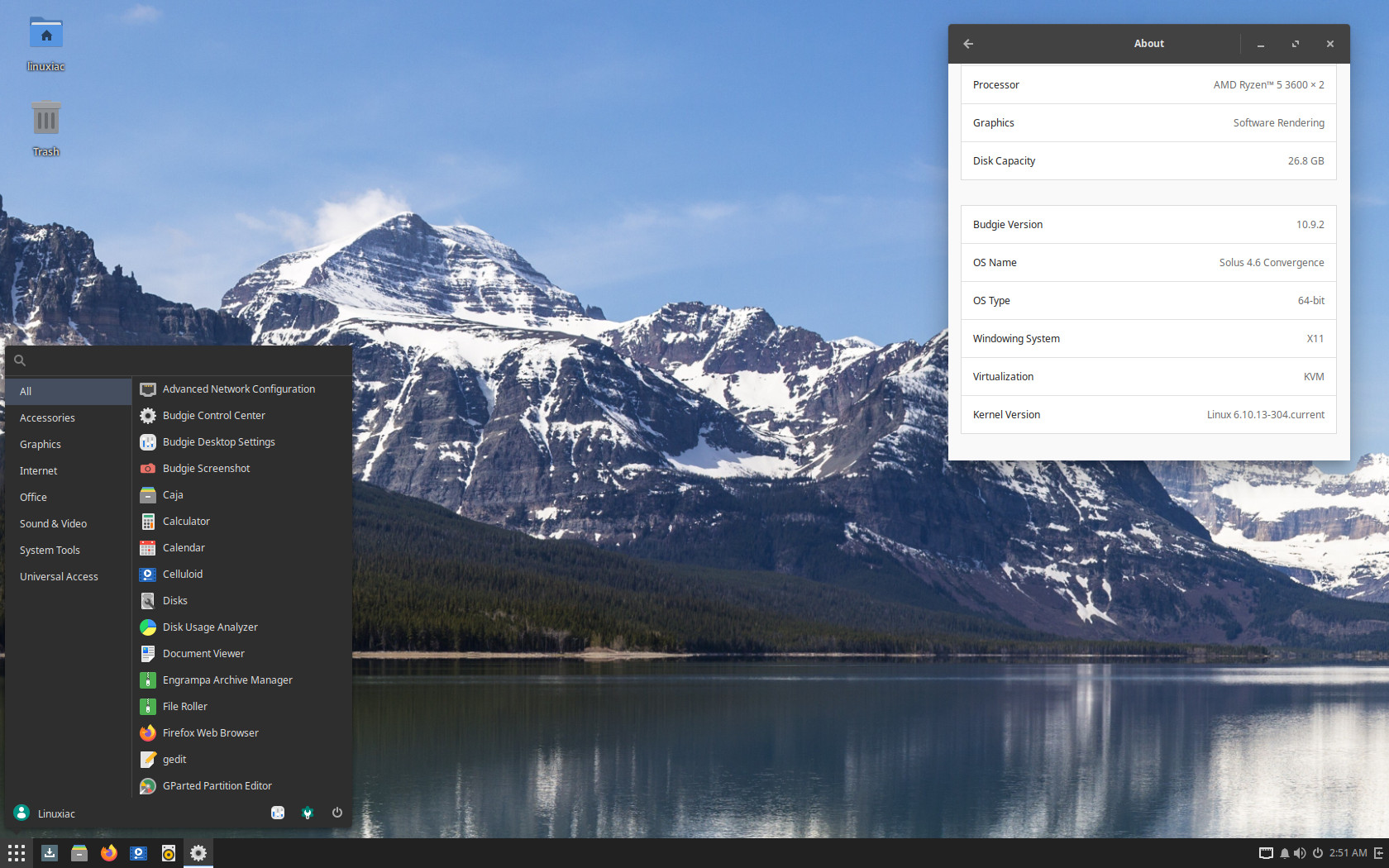Image resolution: width=1389 pixels, height=868 pixels.
Task: Launch Calculator from menu
Action: point(241,522)
